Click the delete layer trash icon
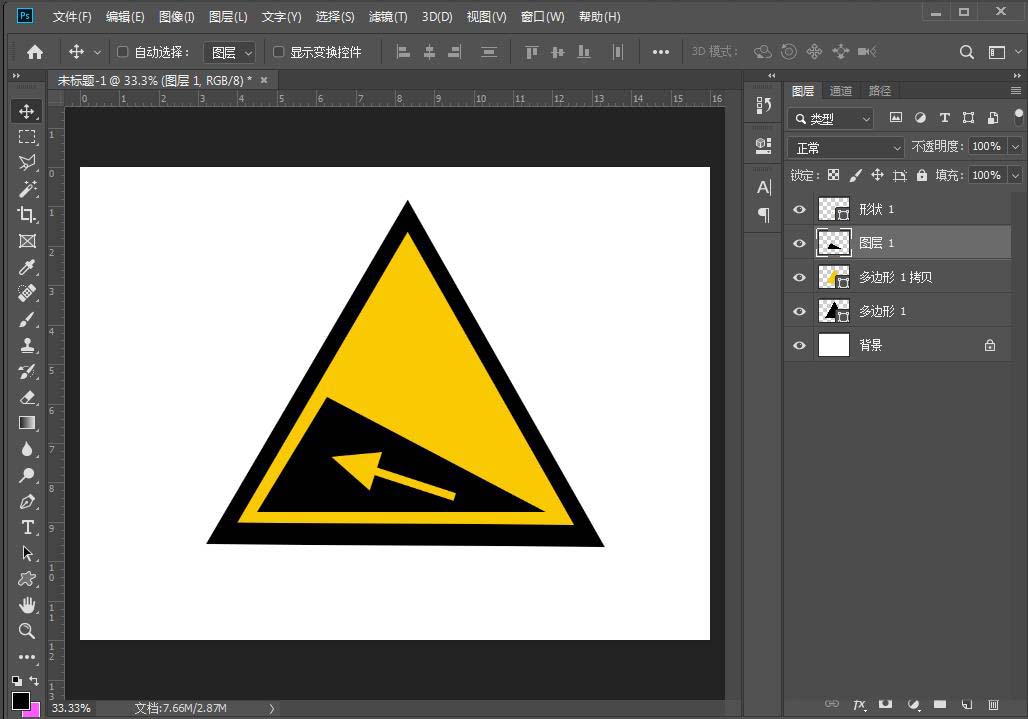1028x719 pixels. (993, 705)
